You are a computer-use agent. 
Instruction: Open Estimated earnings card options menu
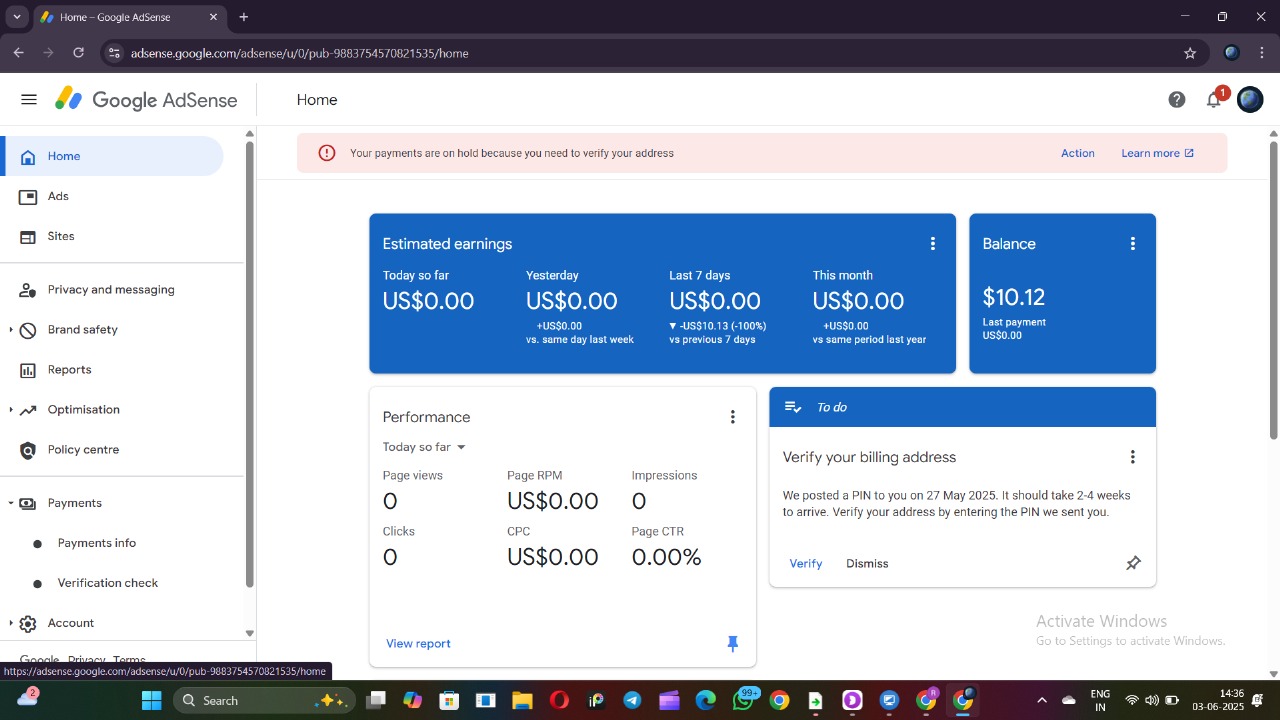(x=933, y=244)
